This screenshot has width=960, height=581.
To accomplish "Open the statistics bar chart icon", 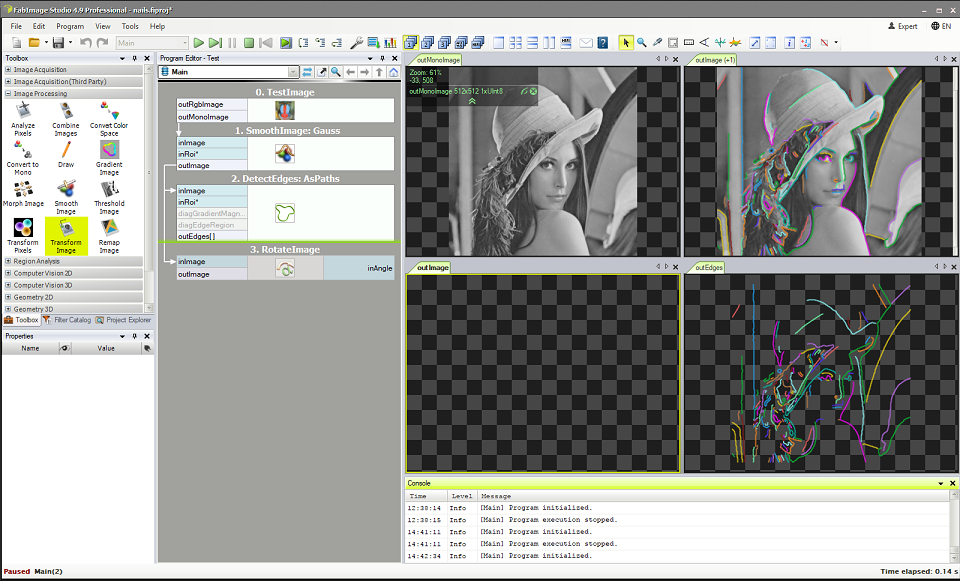I will click(390, 43).
